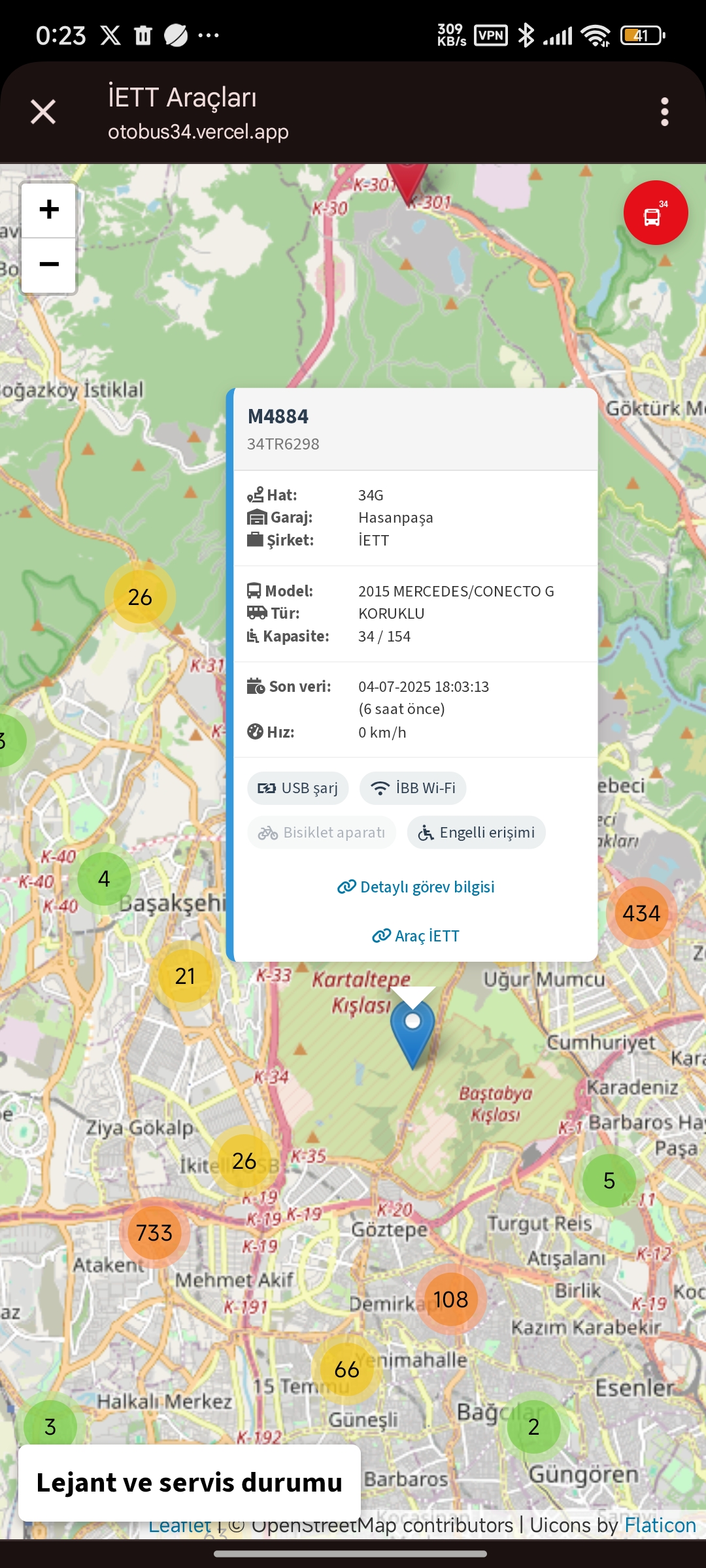The width and height of the screenshot is (706, 1568).
Task: Tap the Wi-Fi signal icon in status bar
Action: pyautogui.click(x=596, y=35)
